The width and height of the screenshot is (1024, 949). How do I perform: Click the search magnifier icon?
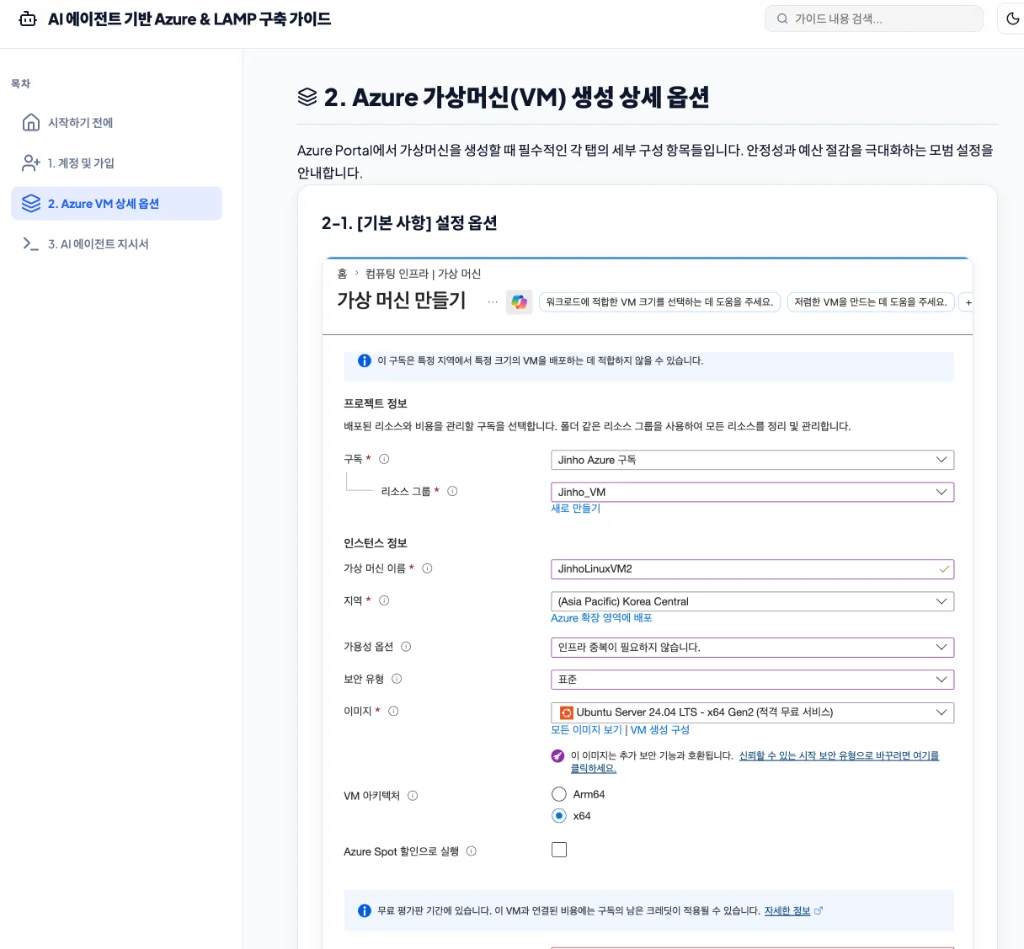pyautogui.click(x=782, y=18)
